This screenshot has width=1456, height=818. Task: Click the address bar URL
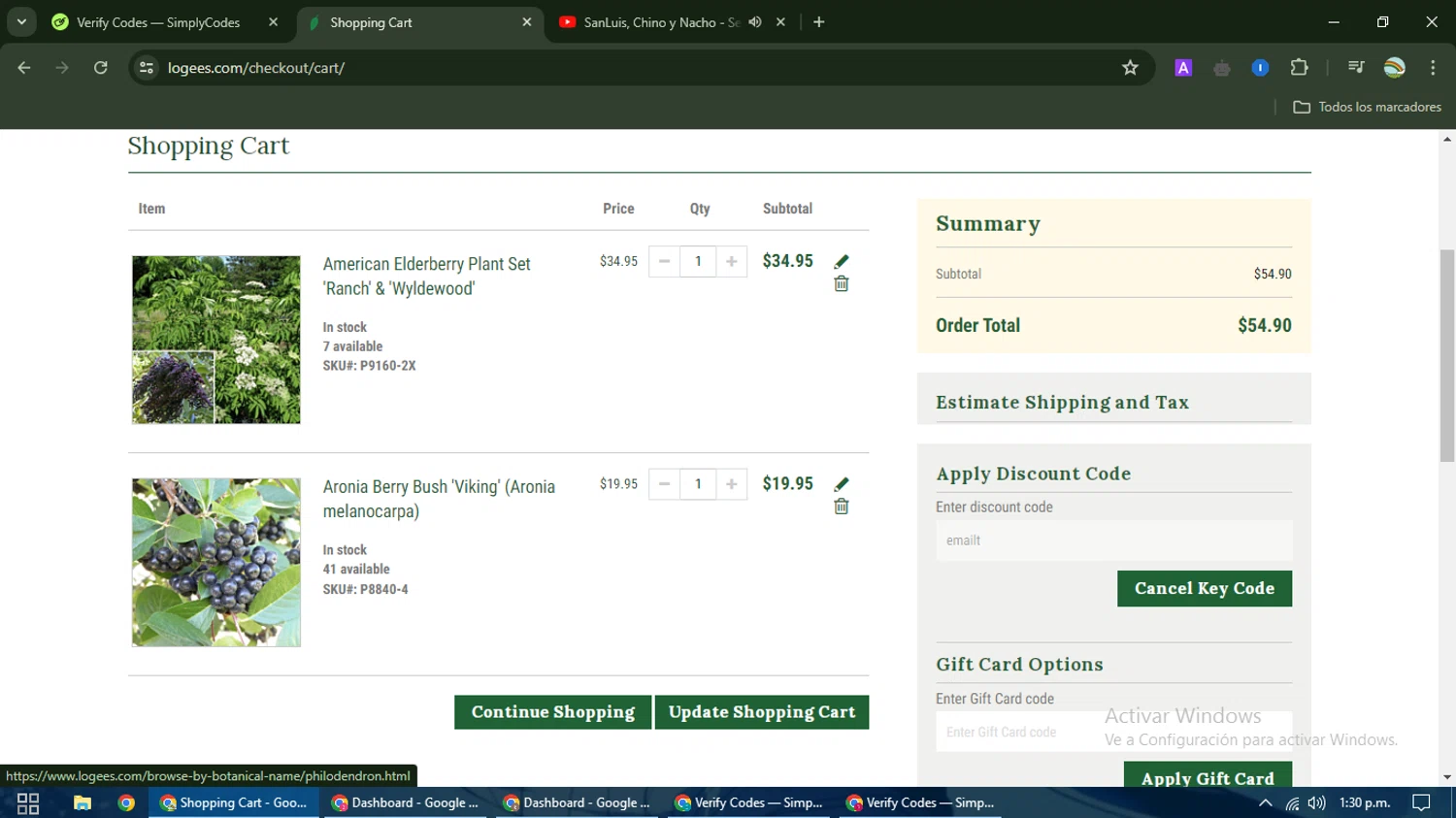click(256, 68)
